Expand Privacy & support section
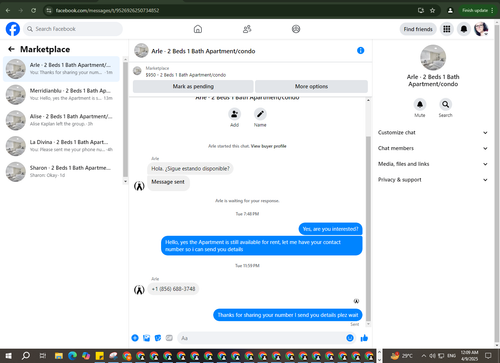The image size is (500, 363). (x=433, y=180)
